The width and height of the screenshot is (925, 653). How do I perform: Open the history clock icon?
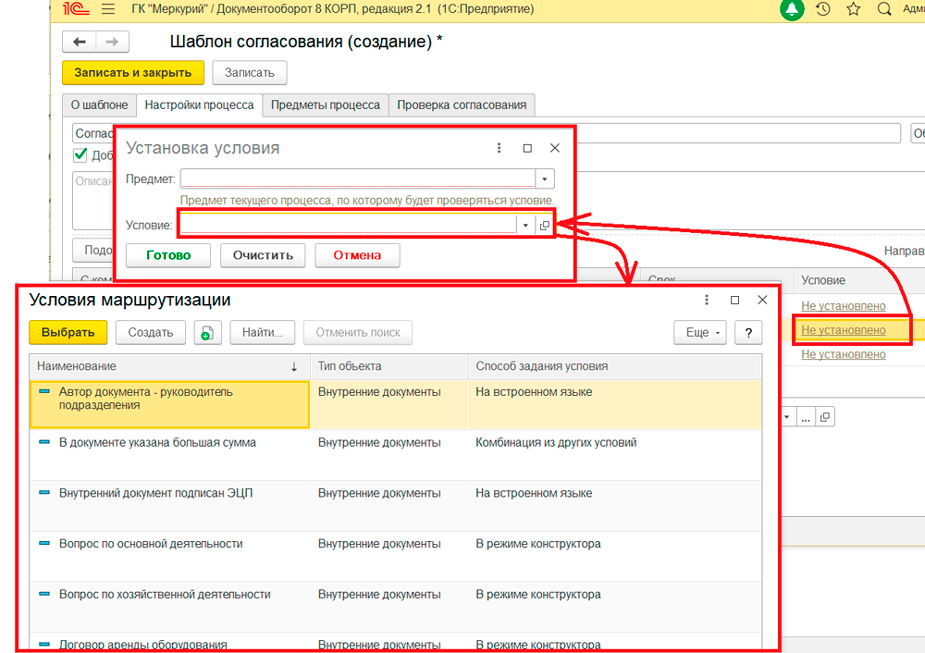click(823, 9)
